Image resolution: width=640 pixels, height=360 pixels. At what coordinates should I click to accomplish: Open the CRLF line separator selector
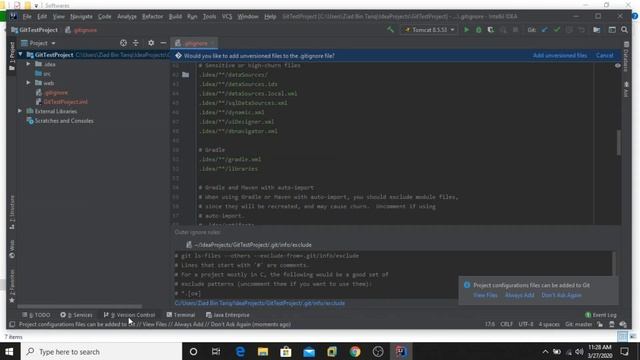(507, 324)
